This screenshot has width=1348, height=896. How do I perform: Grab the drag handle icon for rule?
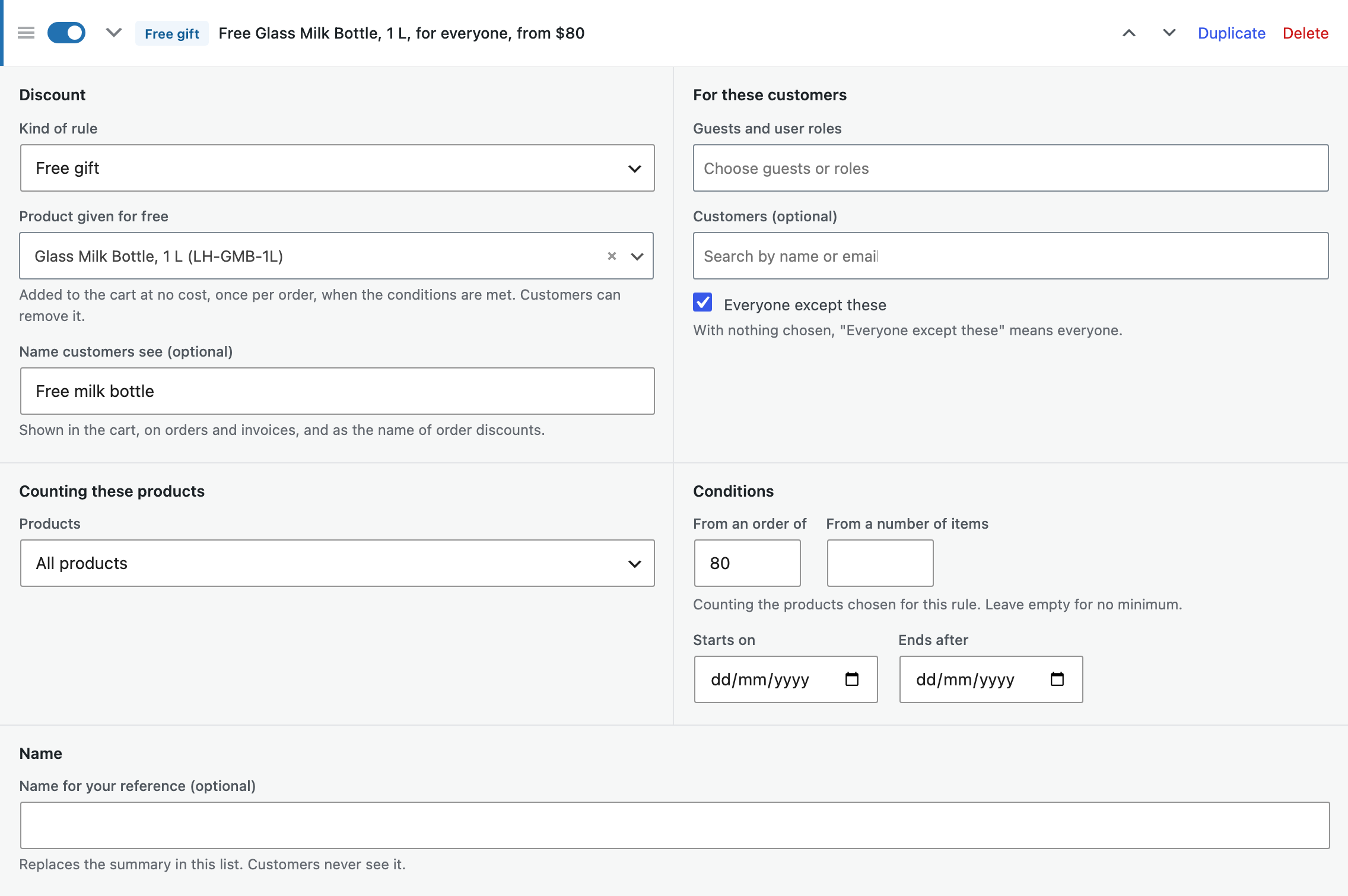click(x=26, y=33)
